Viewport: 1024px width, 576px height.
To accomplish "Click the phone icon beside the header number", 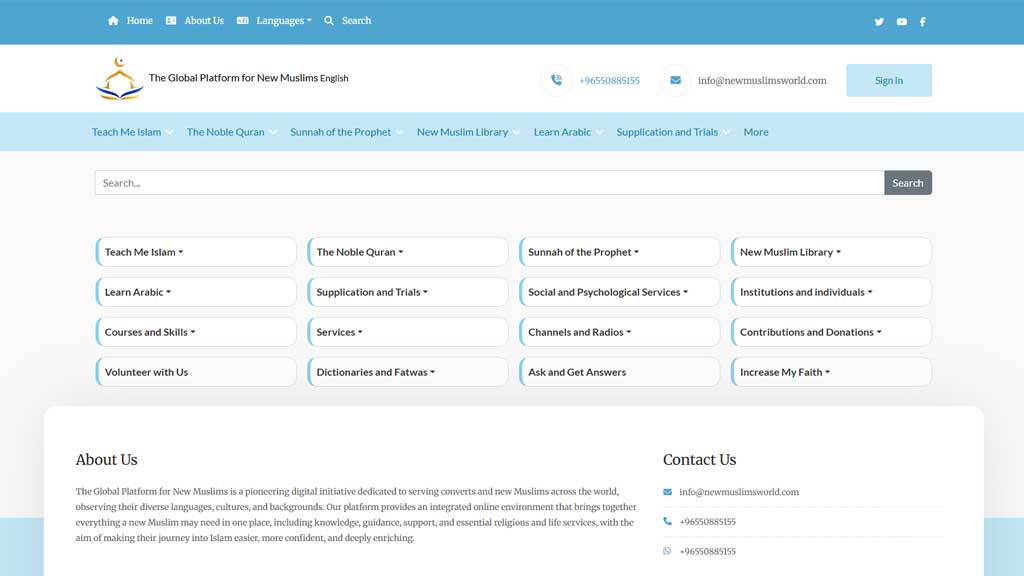I will [x=556, y=81].
